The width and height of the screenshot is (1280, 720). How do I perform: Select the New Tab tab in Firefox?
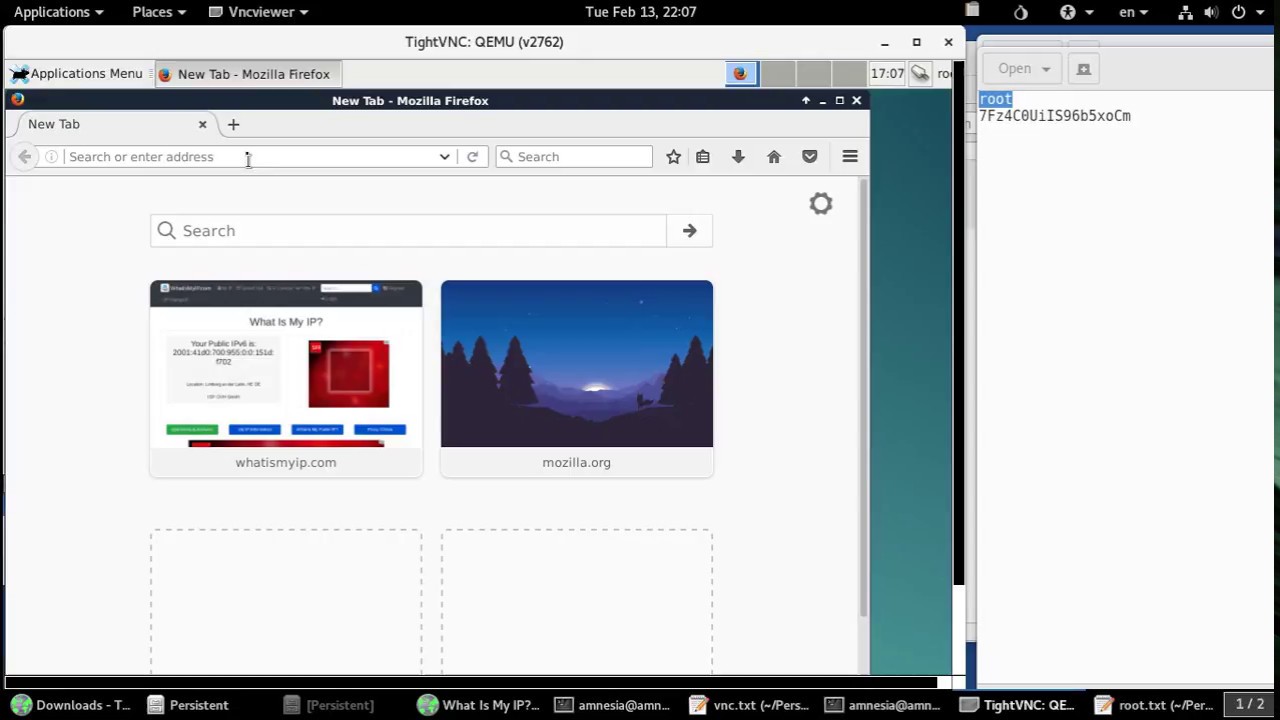point(110,124)
